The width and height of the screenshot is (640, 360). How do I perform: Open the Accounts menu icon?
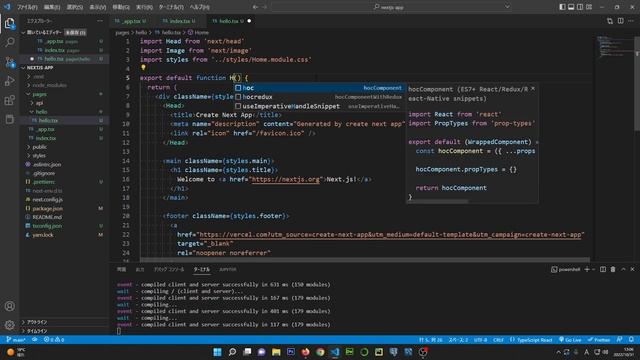pyautogui.click(x=10, y=306)
